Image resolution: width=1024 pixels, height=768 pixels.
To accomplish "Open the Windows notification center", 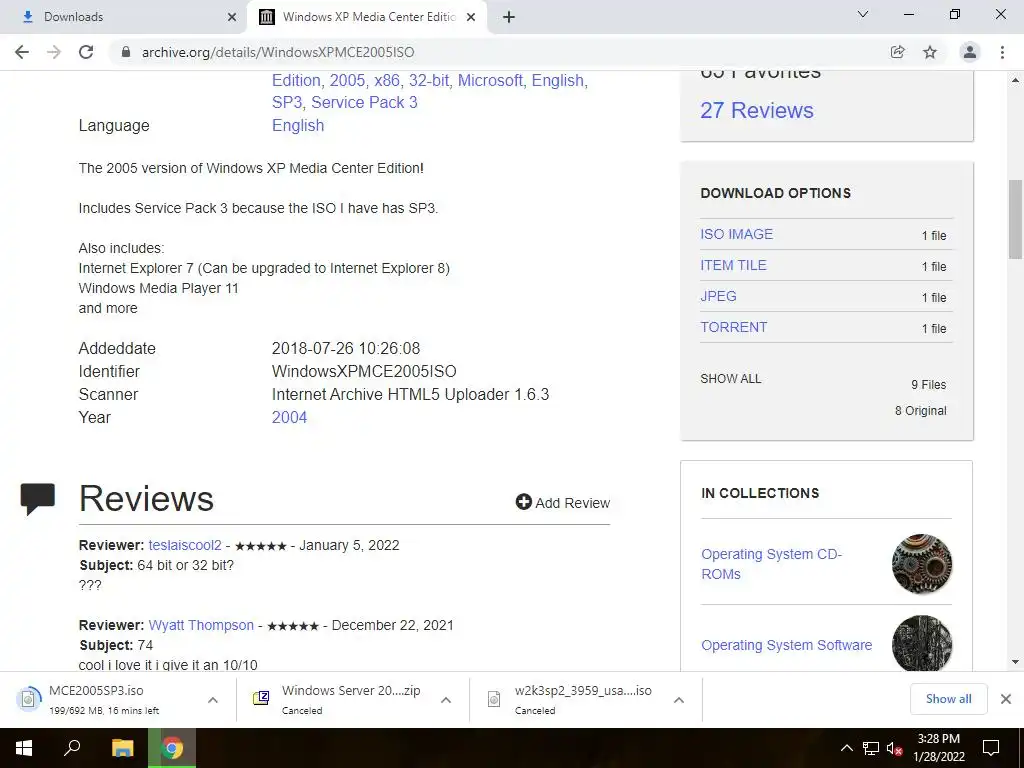I will pyautogui.click(x=991, y=748).
